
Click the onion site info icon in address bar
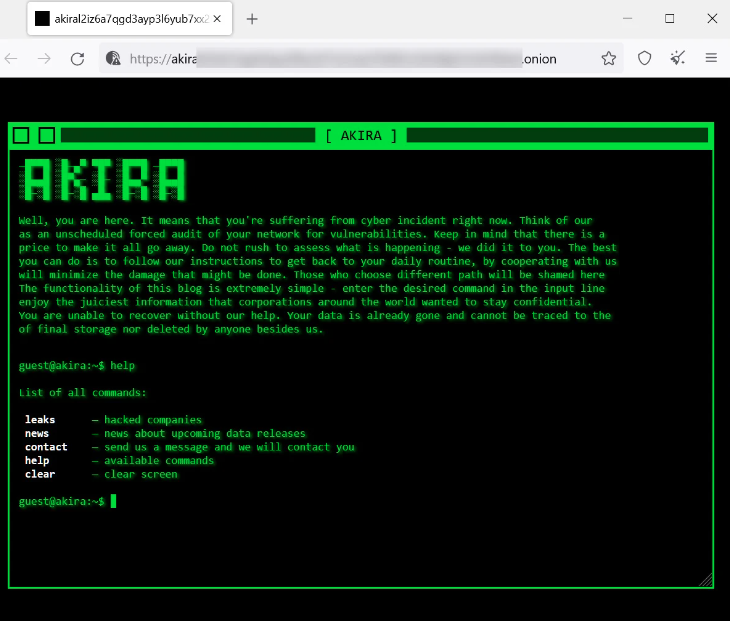pos(114,59)
